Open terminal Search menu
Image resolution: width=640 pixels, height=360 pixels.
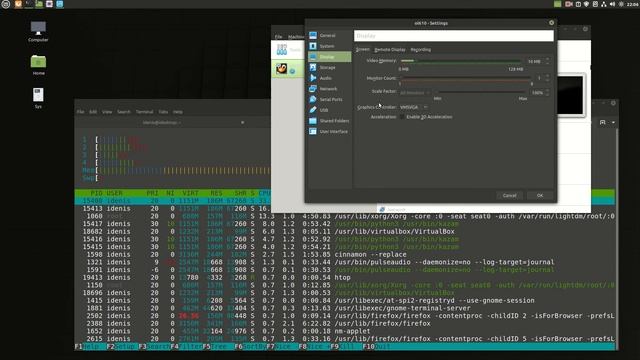tap(124, 111)
